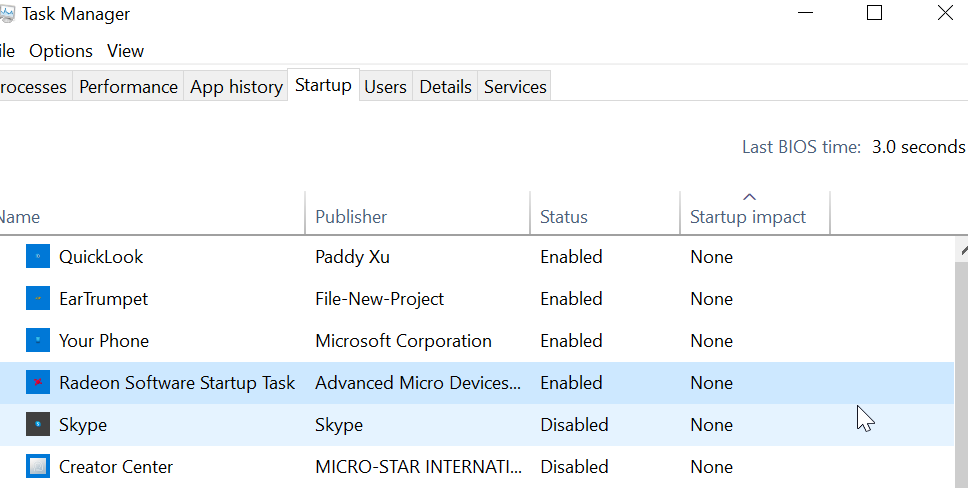Click the Advanced Micro Devices publisher cell
This screenshot has width=968, height=488.
coord(418,382)
